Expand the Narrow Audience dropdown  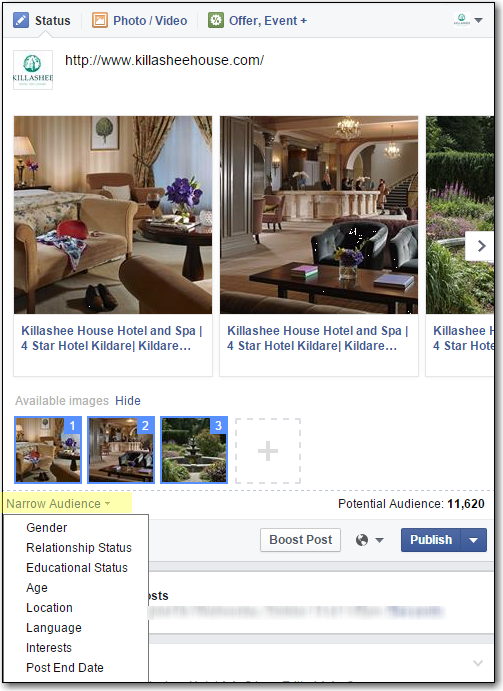[x=58, y=504]
